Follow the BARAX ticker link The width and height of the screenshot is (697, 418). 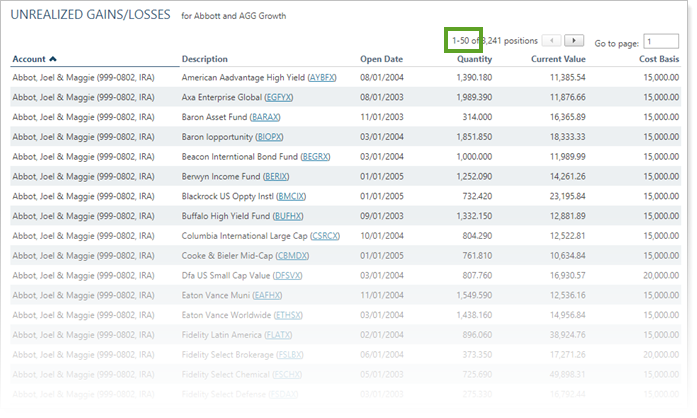(x=265, y=117)
